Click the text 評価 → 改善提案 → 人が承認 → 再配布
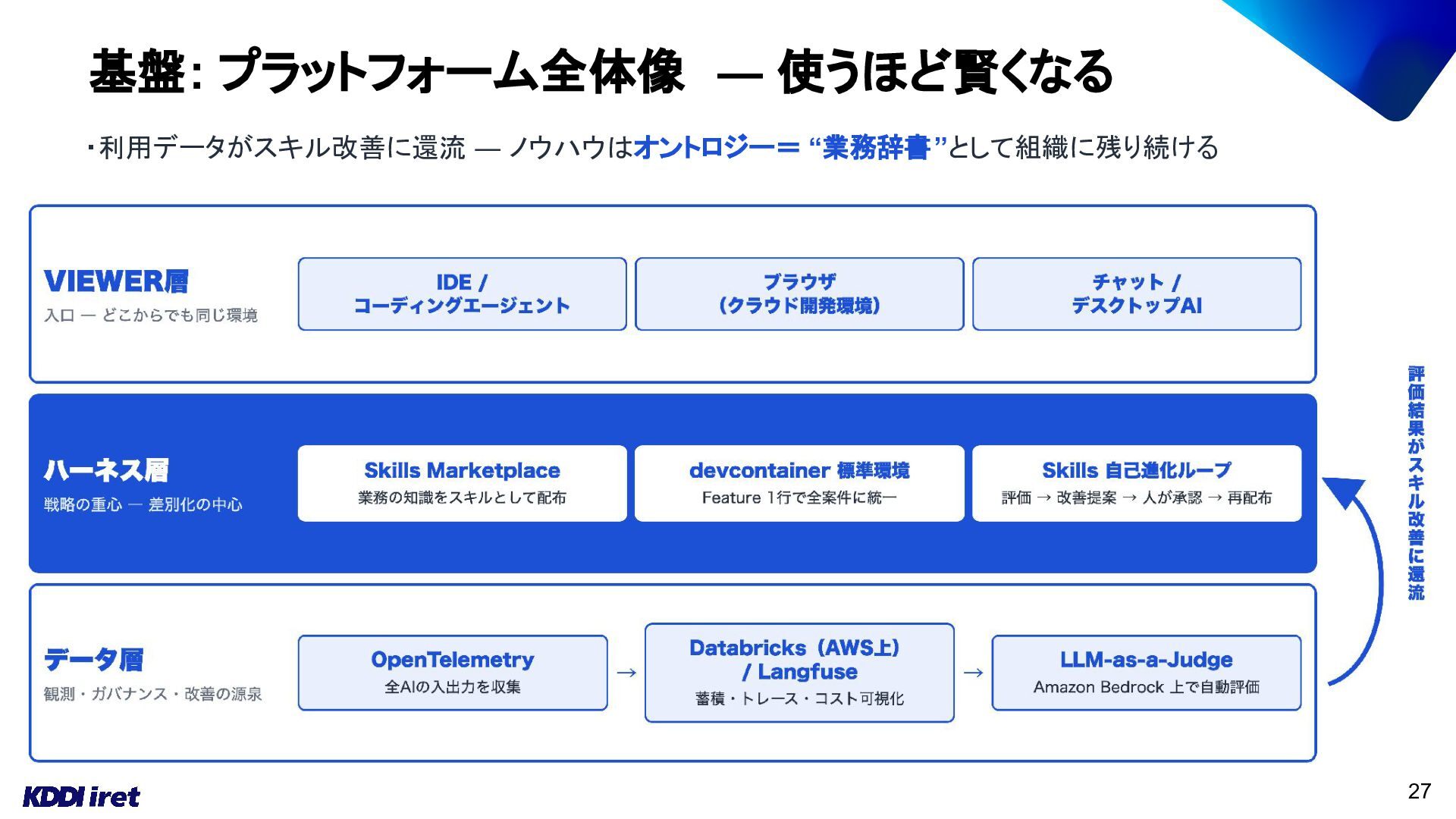The height and width of the screenshot is (819, 1456). [x=1137, y=497]
